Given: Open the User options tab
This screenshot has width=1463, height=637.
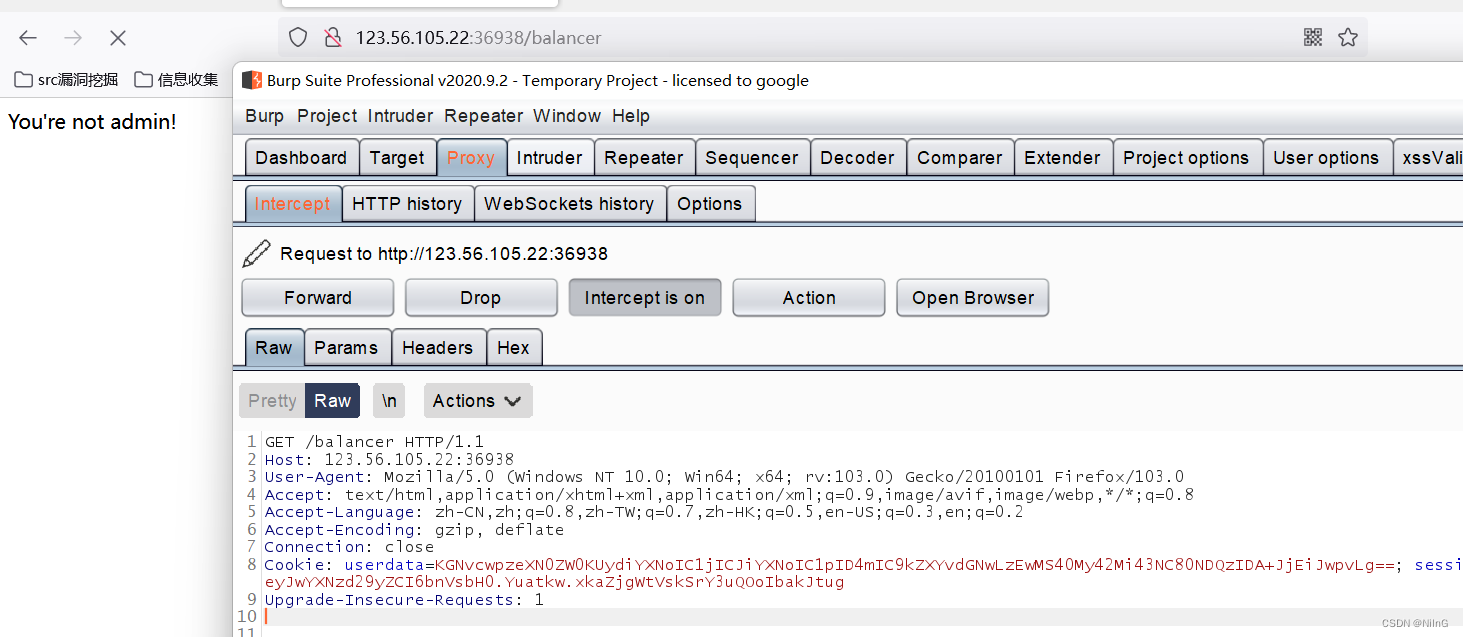Looking at the screenshot, I should (x=1326, y=158).
